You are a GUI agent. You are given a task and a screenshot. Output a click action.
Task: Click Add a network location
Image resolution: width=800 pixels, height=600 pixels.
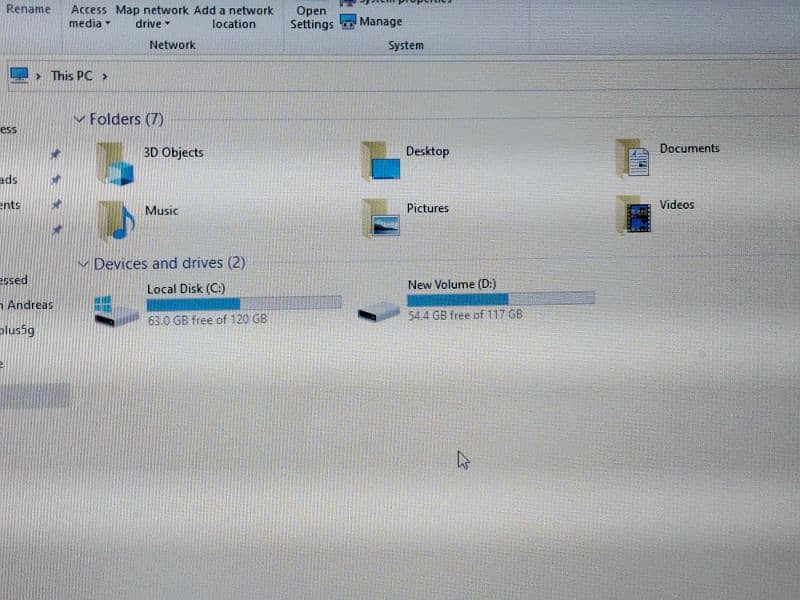233,17
